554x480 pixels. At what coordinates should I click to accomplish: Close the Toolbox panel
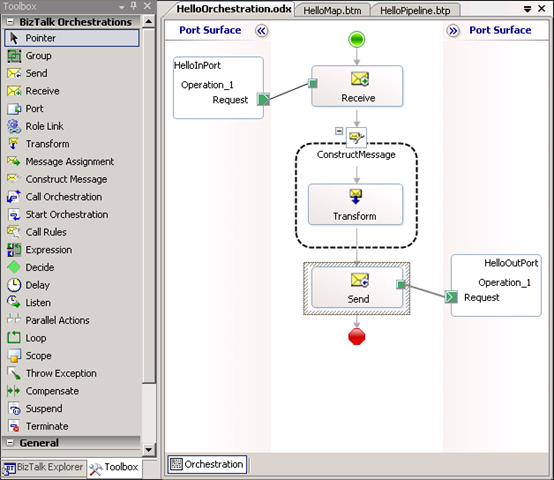(x=147, y=6)
